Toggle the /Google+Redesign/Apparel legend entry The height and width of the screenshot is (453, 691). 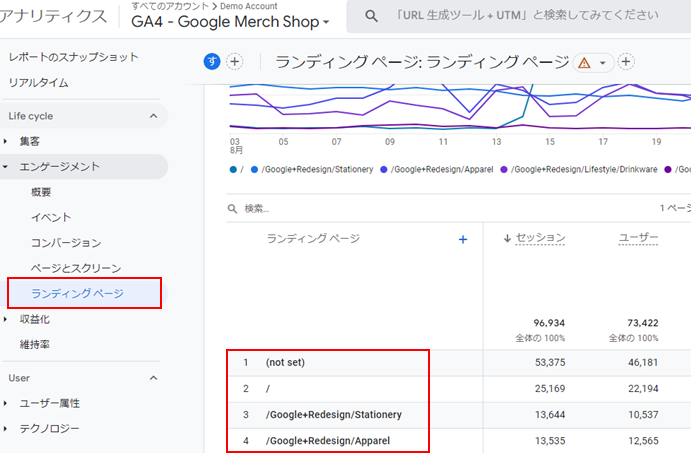tap(437, 170)
